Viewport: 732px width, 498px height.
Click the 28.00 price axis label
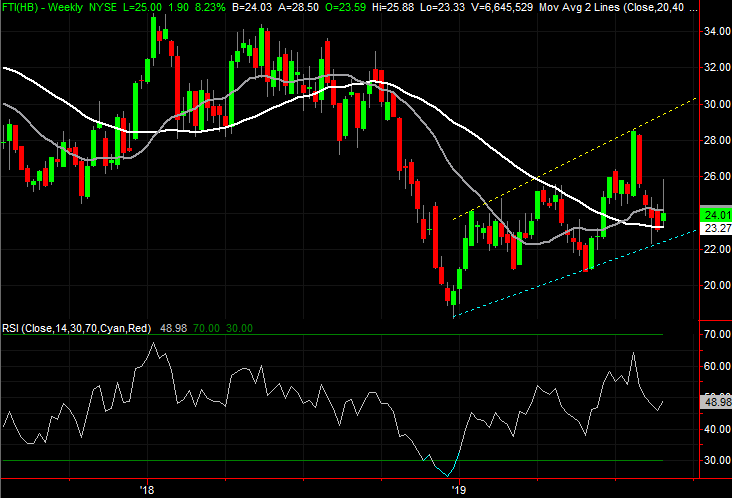(x=717, y=140)
